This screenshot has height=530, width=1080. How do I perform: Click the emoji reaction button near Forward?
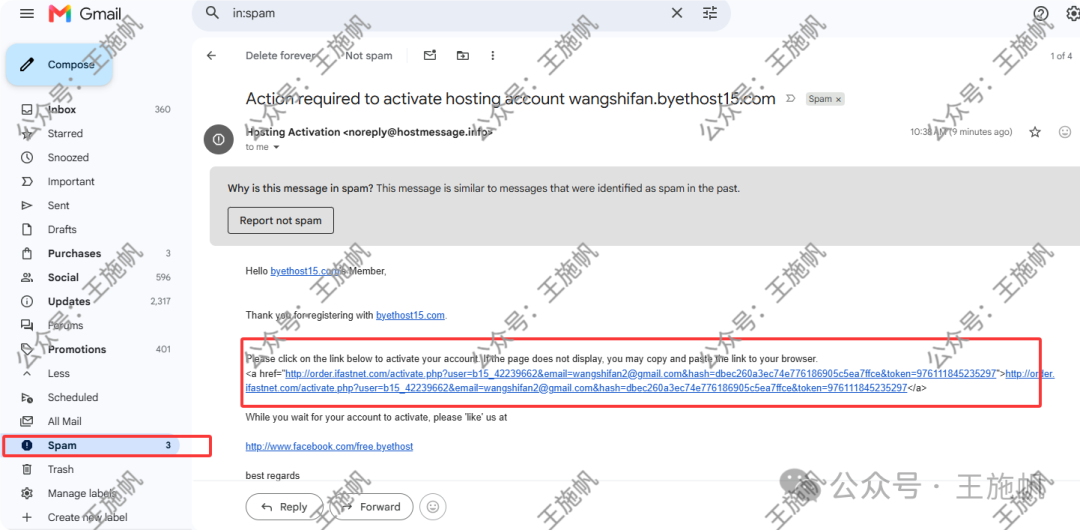click(x=433, y=507)
